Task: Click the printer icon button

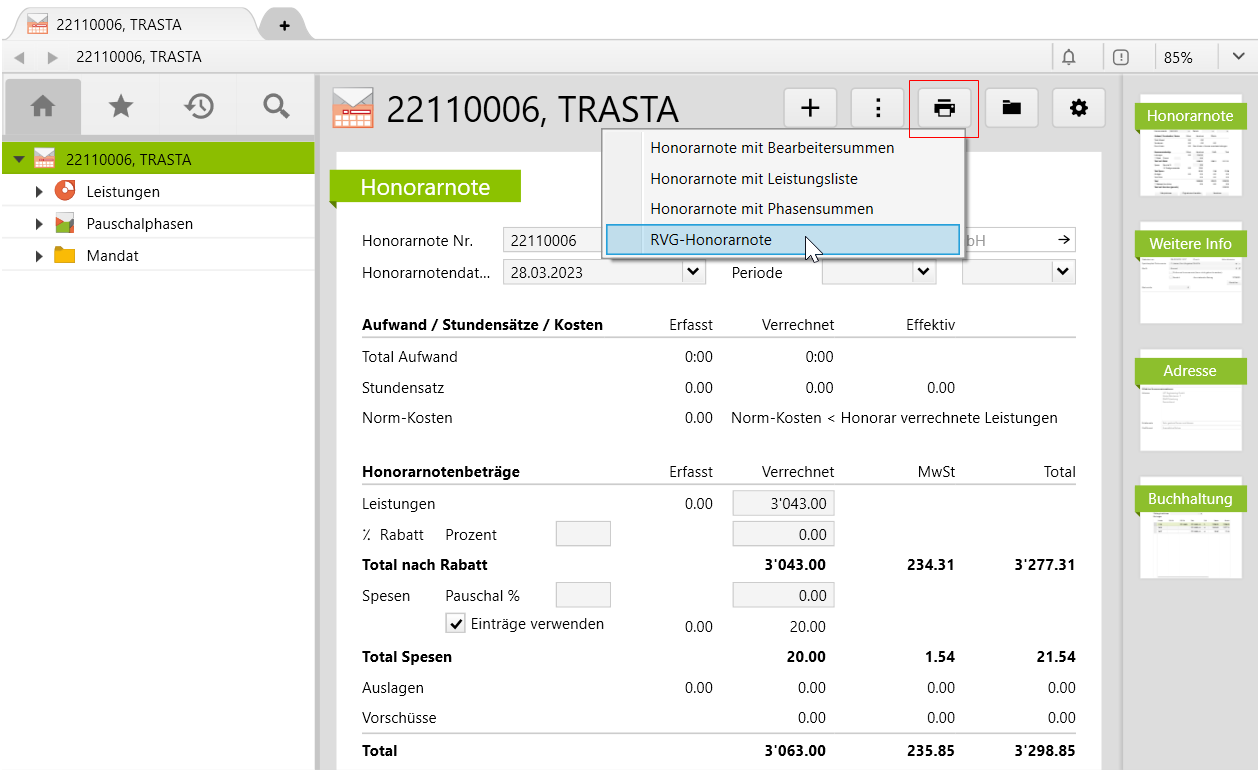Action: tap(944, 108)
